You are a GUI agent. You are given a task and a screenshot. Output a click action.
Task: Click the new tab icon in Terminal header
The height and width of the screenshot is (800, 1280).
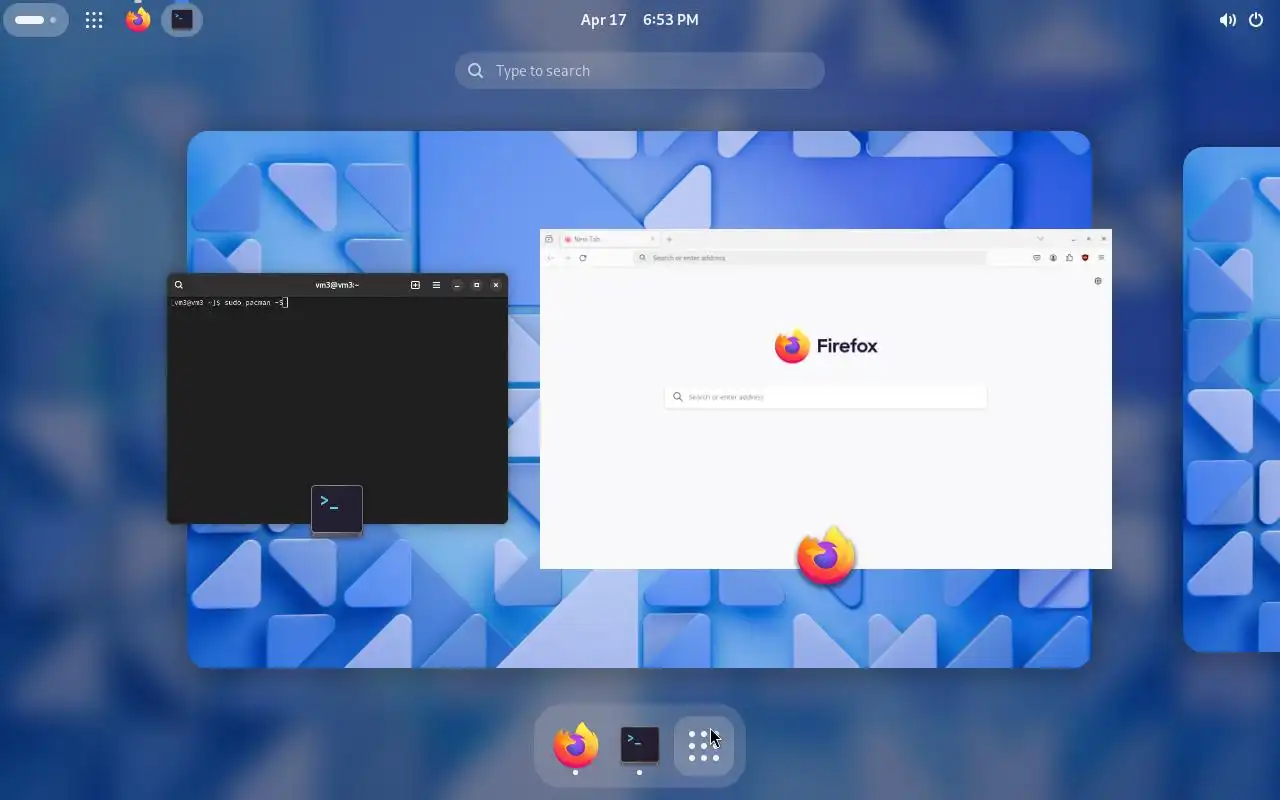tap(415, 285)
